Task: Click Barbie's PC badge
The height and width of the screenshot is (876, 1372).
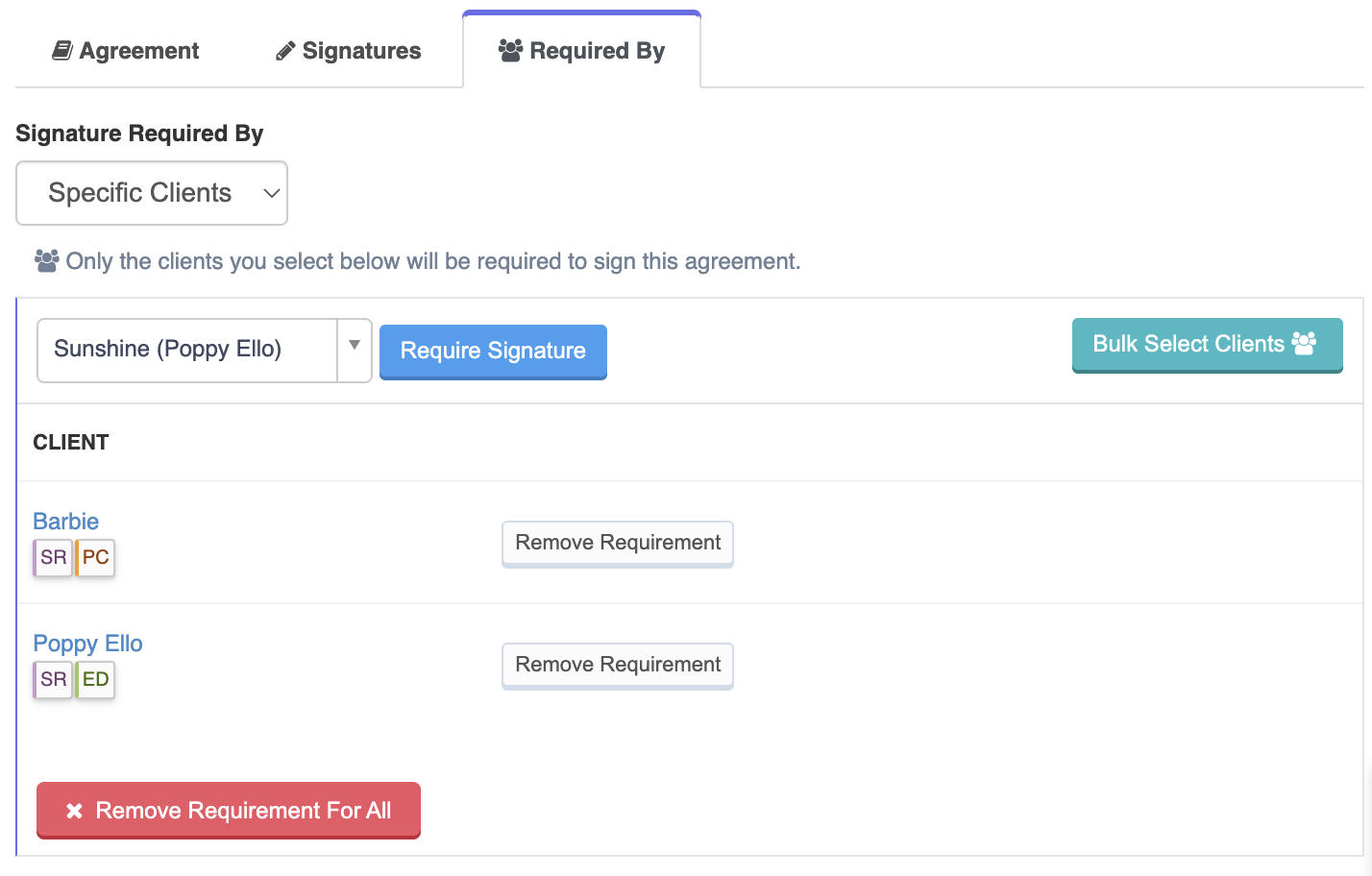Action: click(95, 557)
